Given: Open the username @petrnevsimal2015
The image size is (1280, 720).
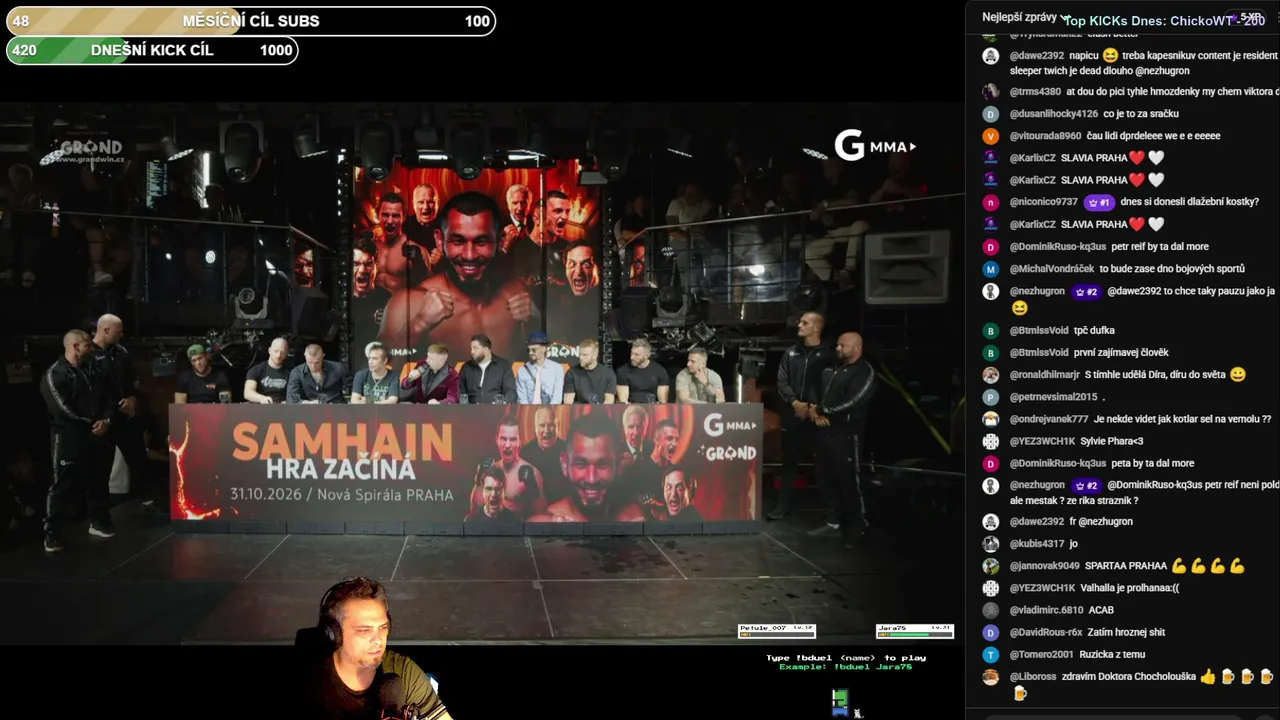Looking at the screenshot, I should click(1053, 397).
